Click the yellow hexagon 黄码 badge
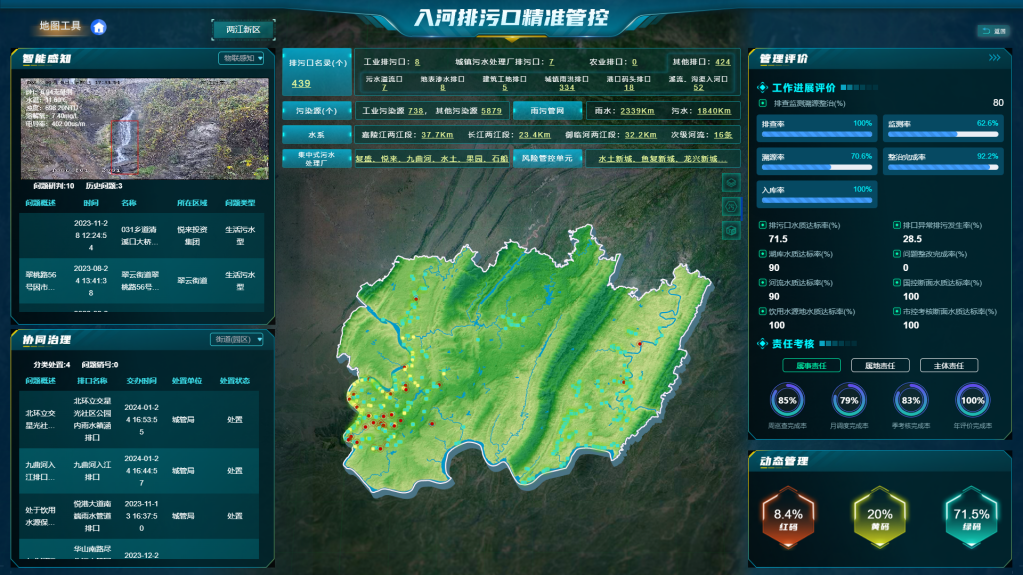Image resolution: width=1023 pixels, height=575 pixels. click(879, 517)
